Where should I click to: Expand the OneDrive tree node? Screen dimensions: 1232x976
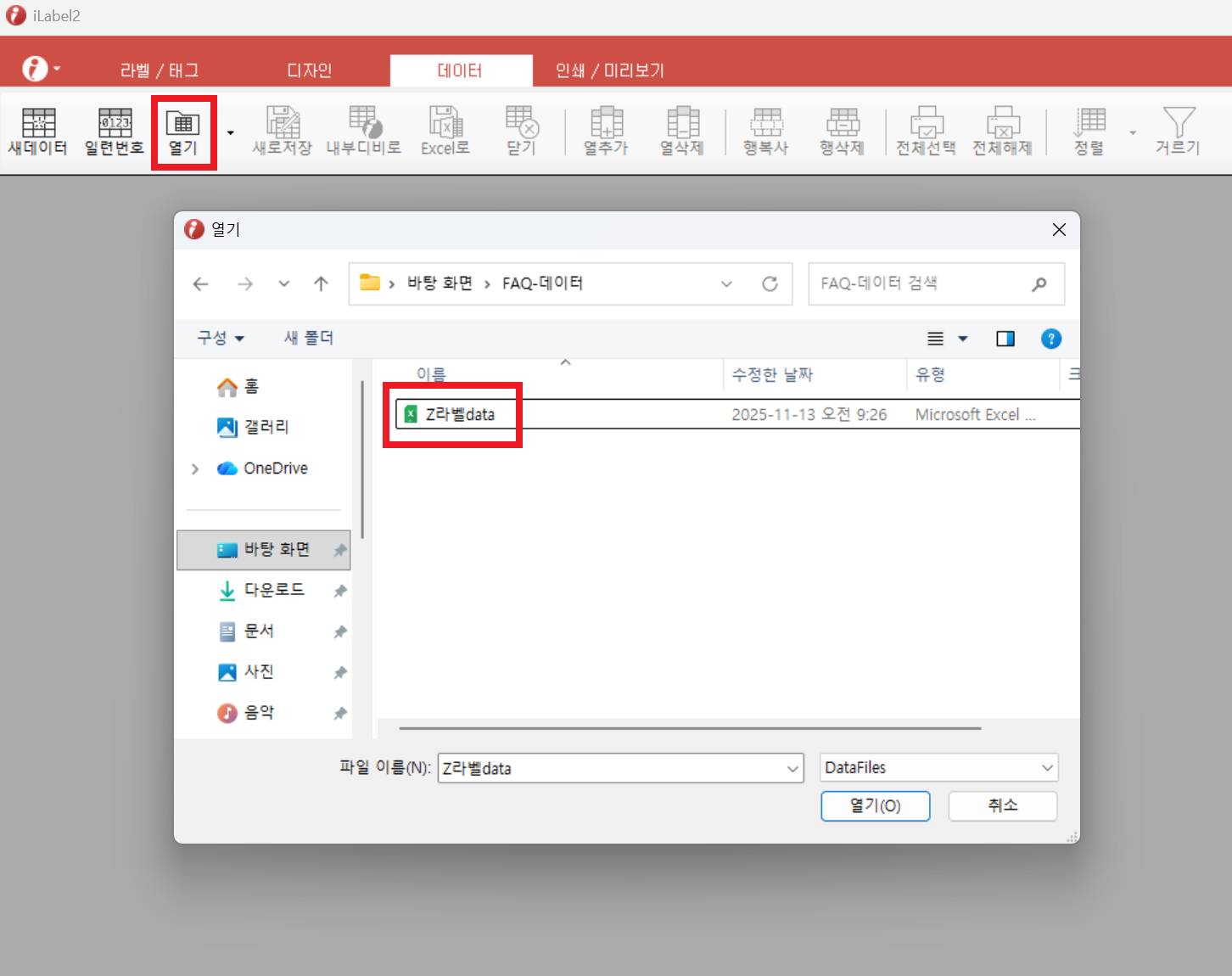click(195, 469)
